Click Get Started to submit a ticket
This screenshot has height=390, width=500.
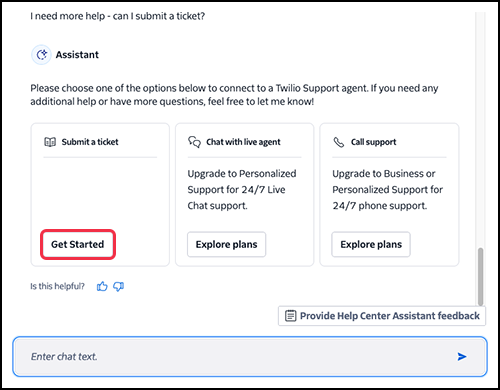[78, 244]
